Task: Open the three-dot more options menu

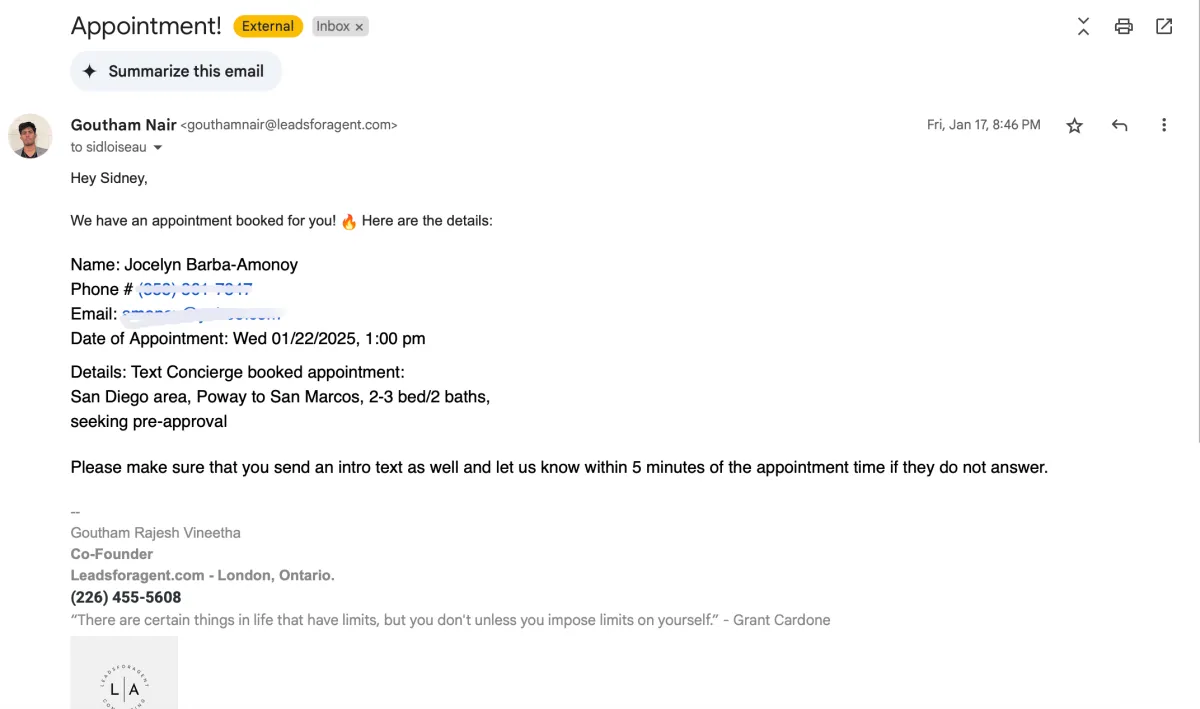Action: click(1164, 126)
